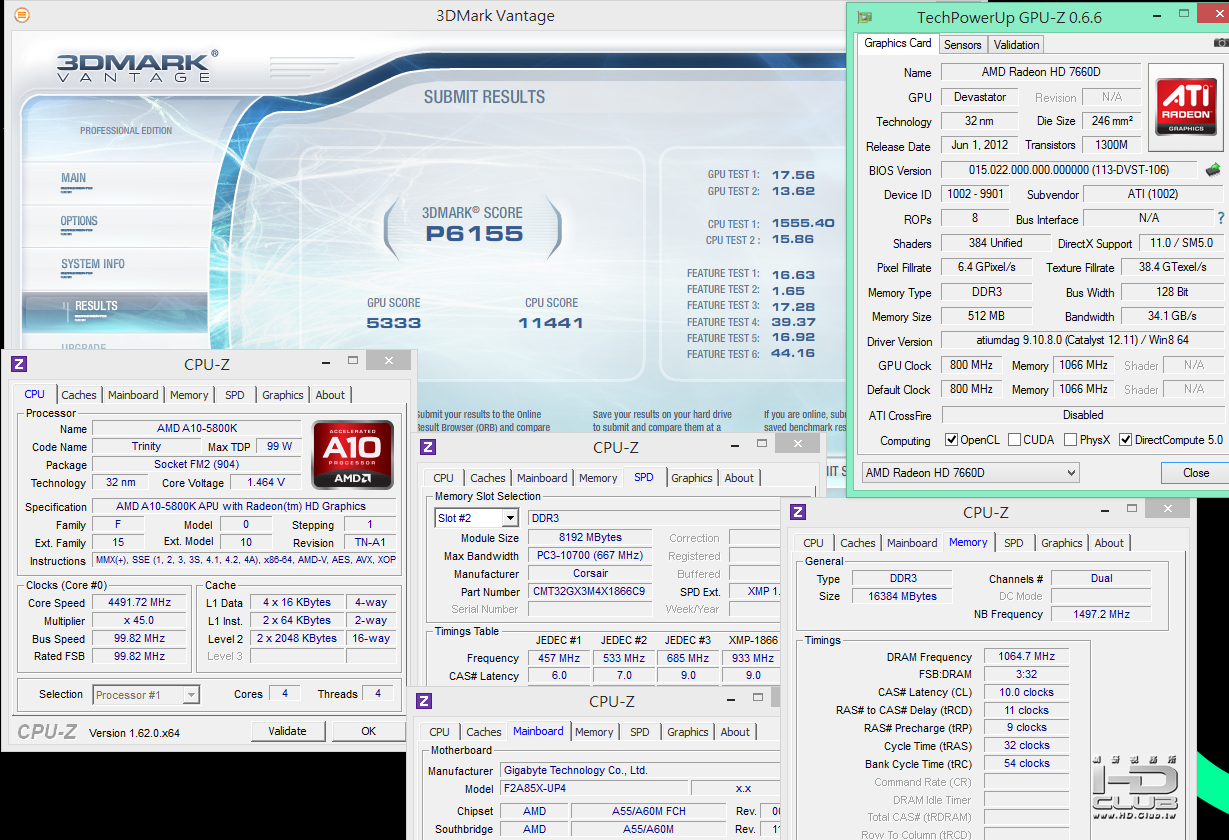Open the Validation tab in GPU-Z
Screen dimensions: 1229x840
1017,44
